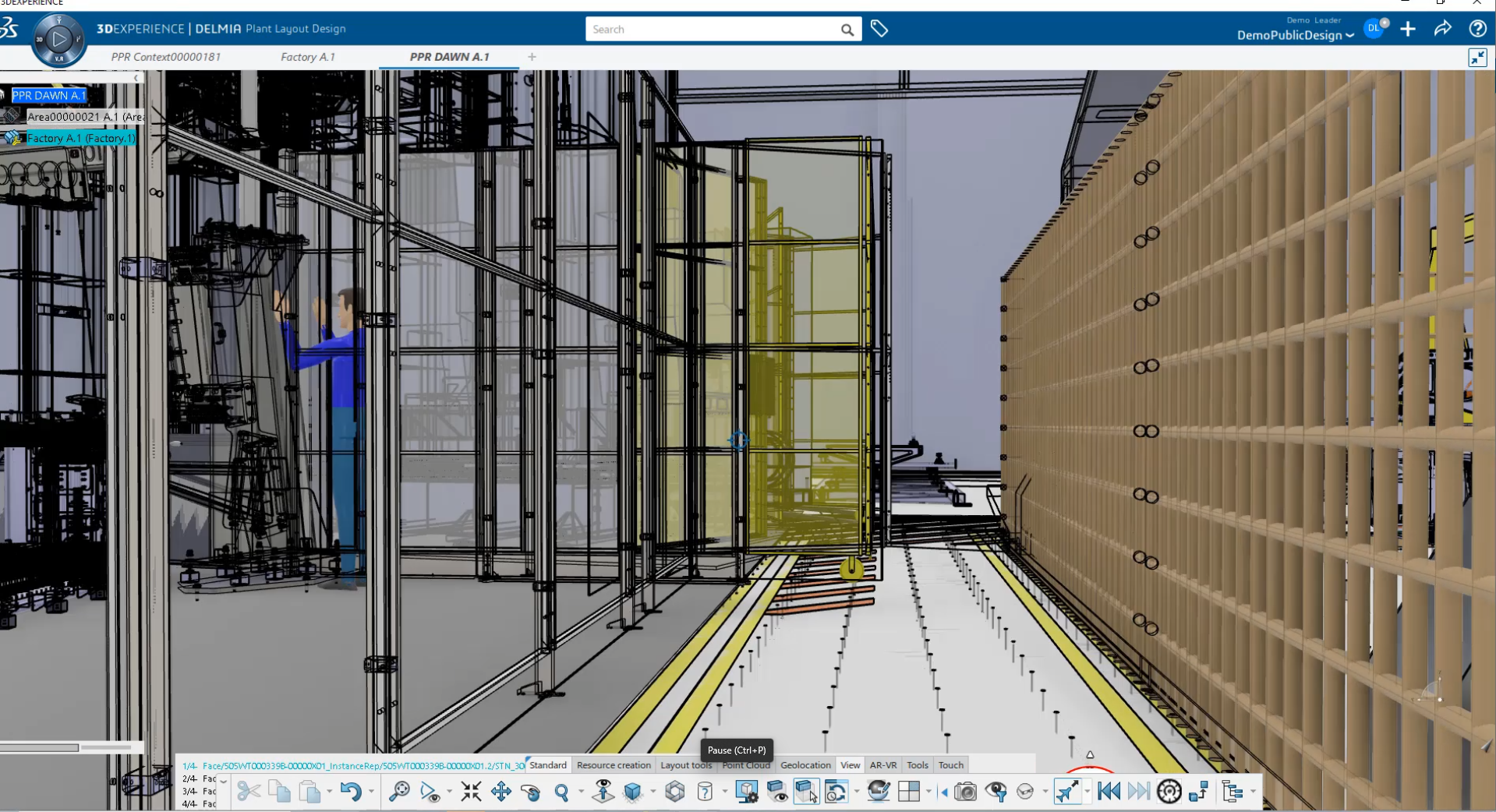This screenshot has height=812, width=1496.
Task: Collapse the model tree panel chevron
Action: [136, 77]
